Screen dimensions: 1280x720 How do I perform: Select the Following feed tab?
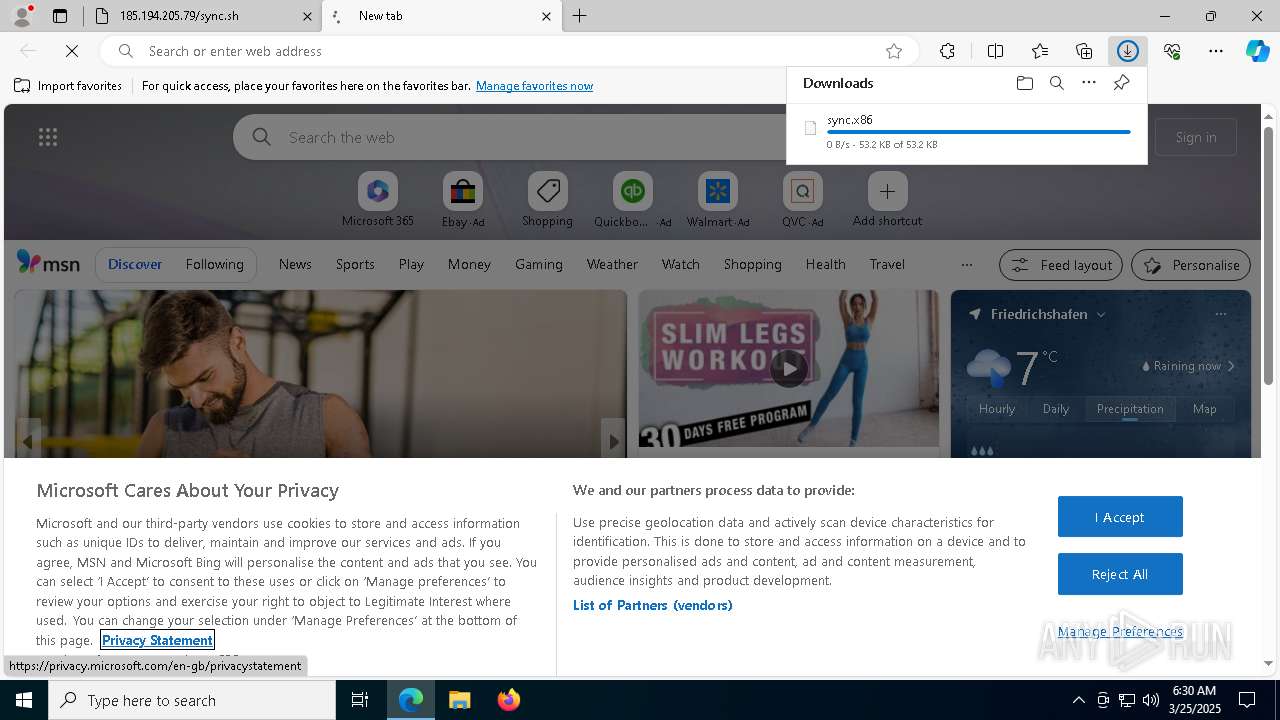click(x=214, y=264)
